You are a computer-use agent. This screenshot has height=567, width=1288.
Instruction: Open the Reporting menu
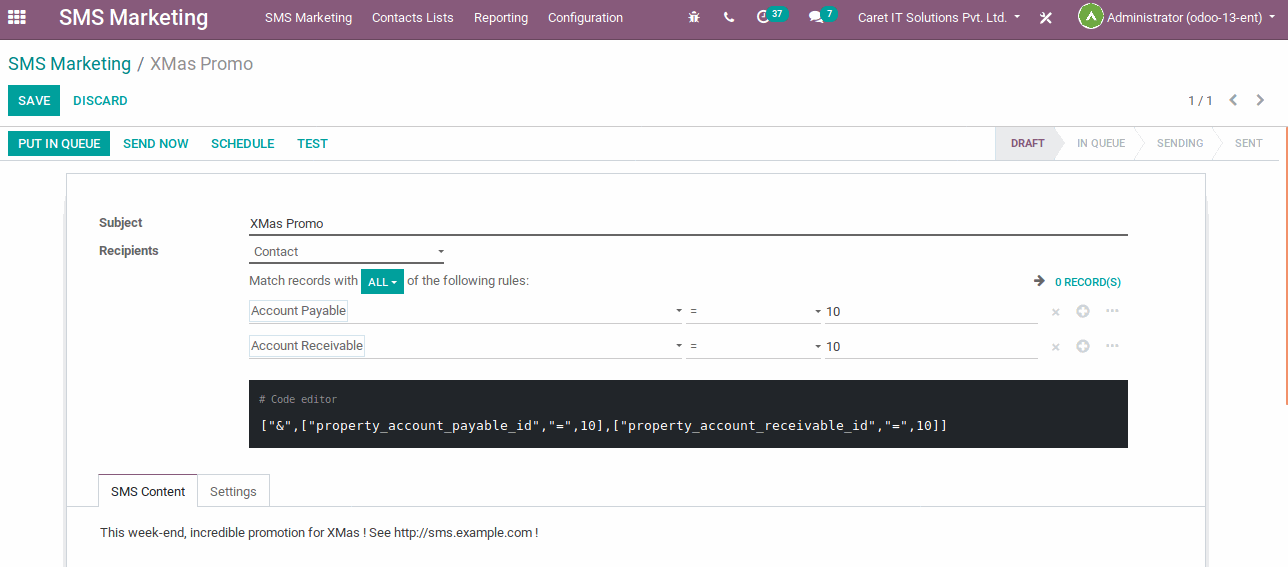(x=501, y=17)
